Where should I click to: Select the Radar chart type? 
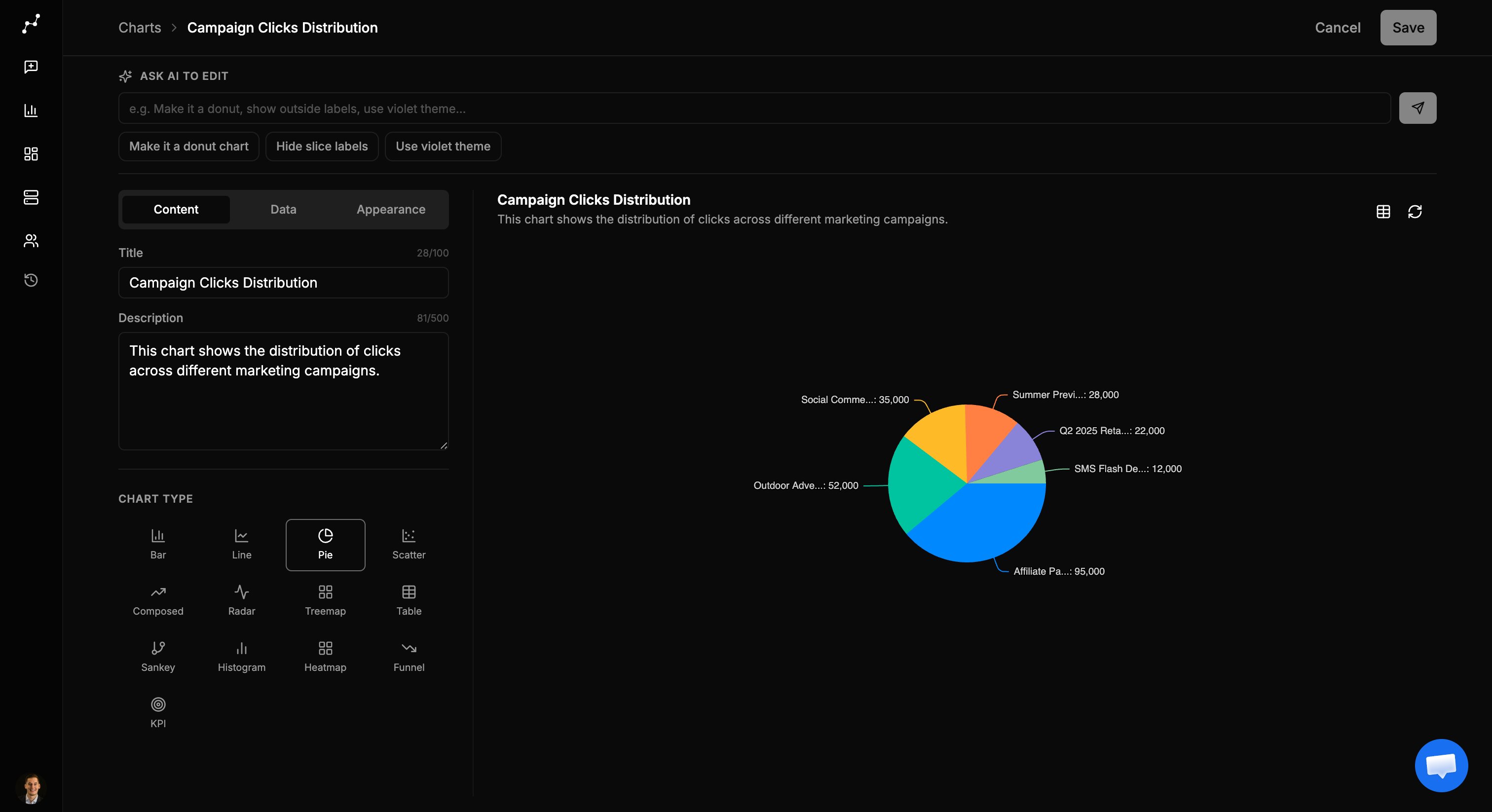[242, 600]
